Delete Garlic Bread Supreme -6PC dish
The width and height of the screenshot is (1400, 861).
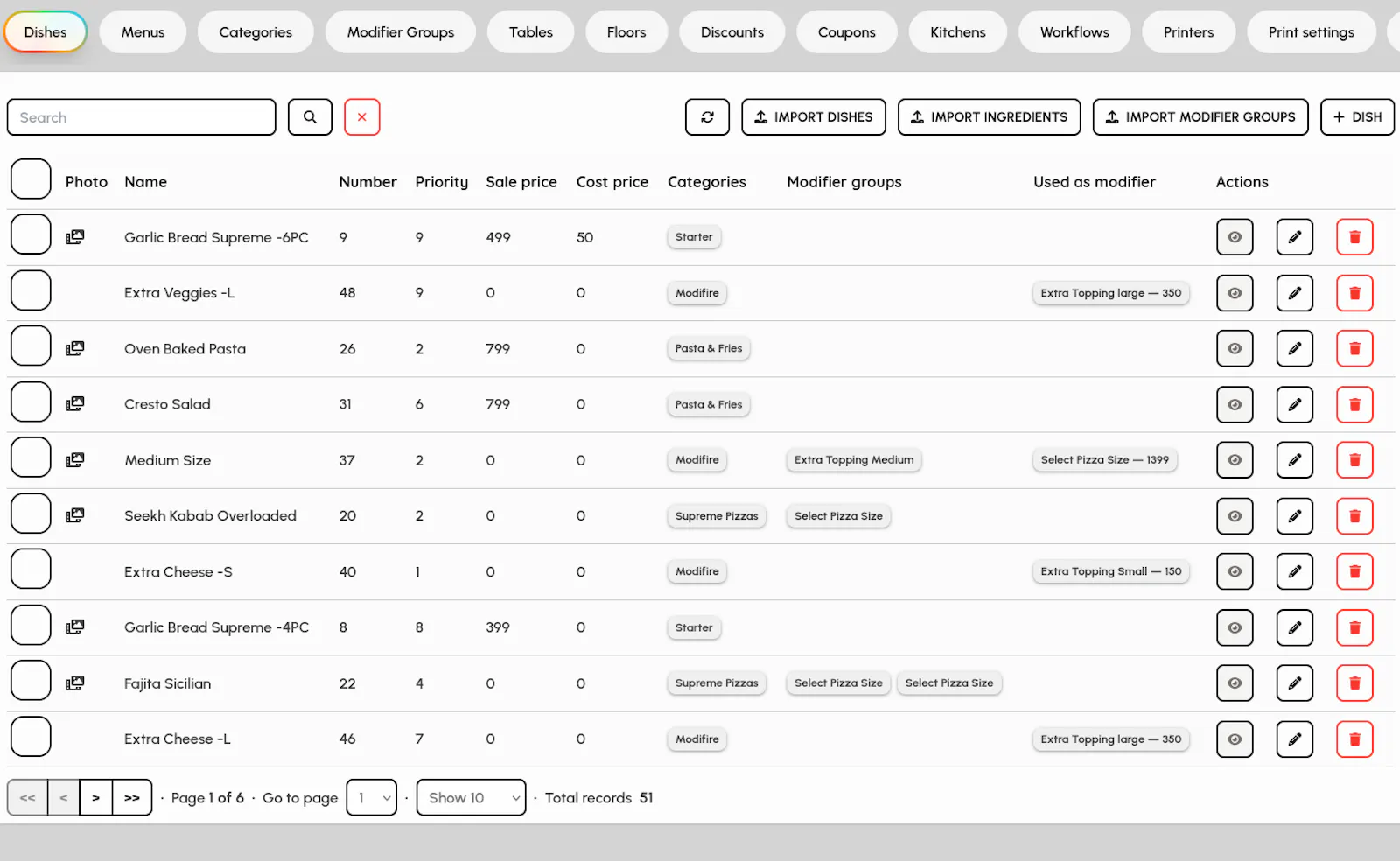pos(1354,237)
